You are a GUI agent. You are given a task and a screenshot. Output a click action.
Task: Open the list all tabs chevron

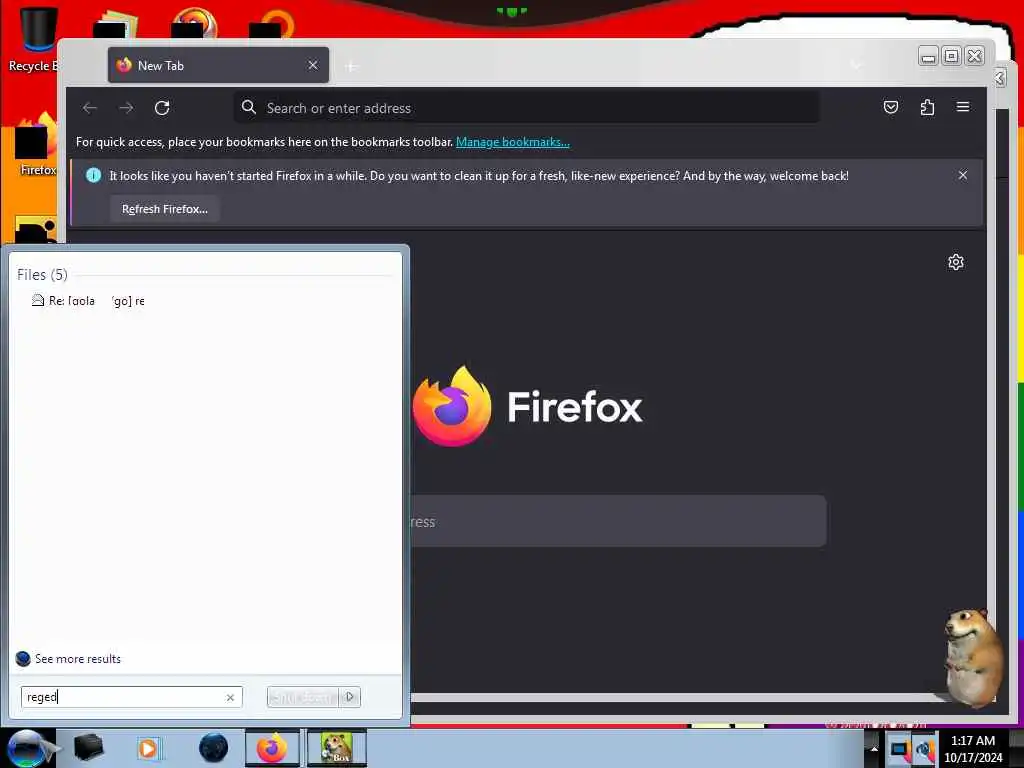856,65
